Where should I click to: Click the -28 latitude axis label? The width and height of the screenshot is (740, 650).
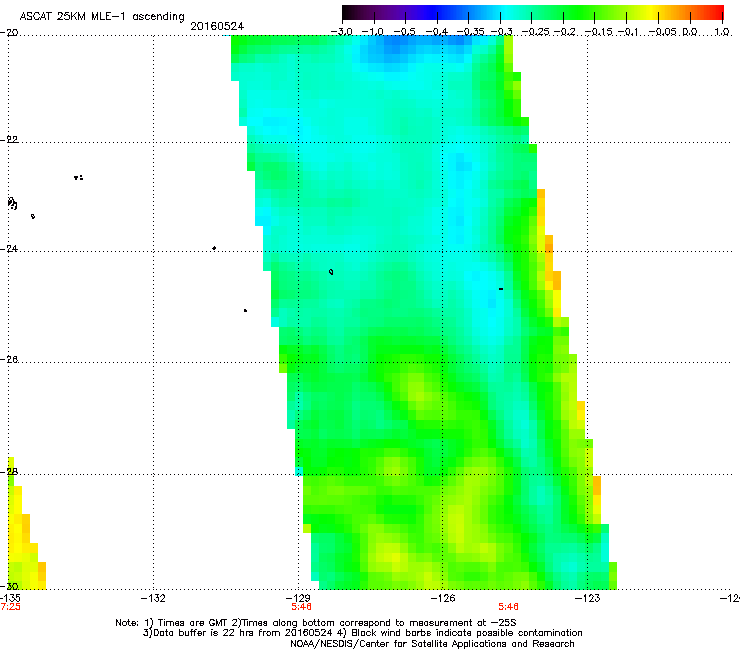[9, 472]
